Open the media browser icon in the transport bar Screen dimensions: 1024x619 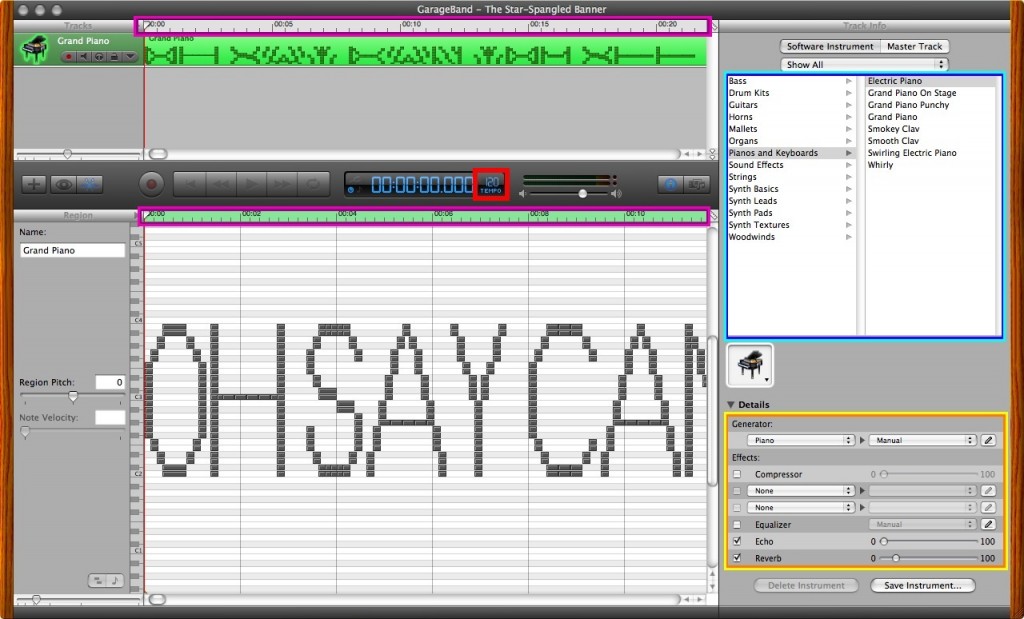(697, 184)
